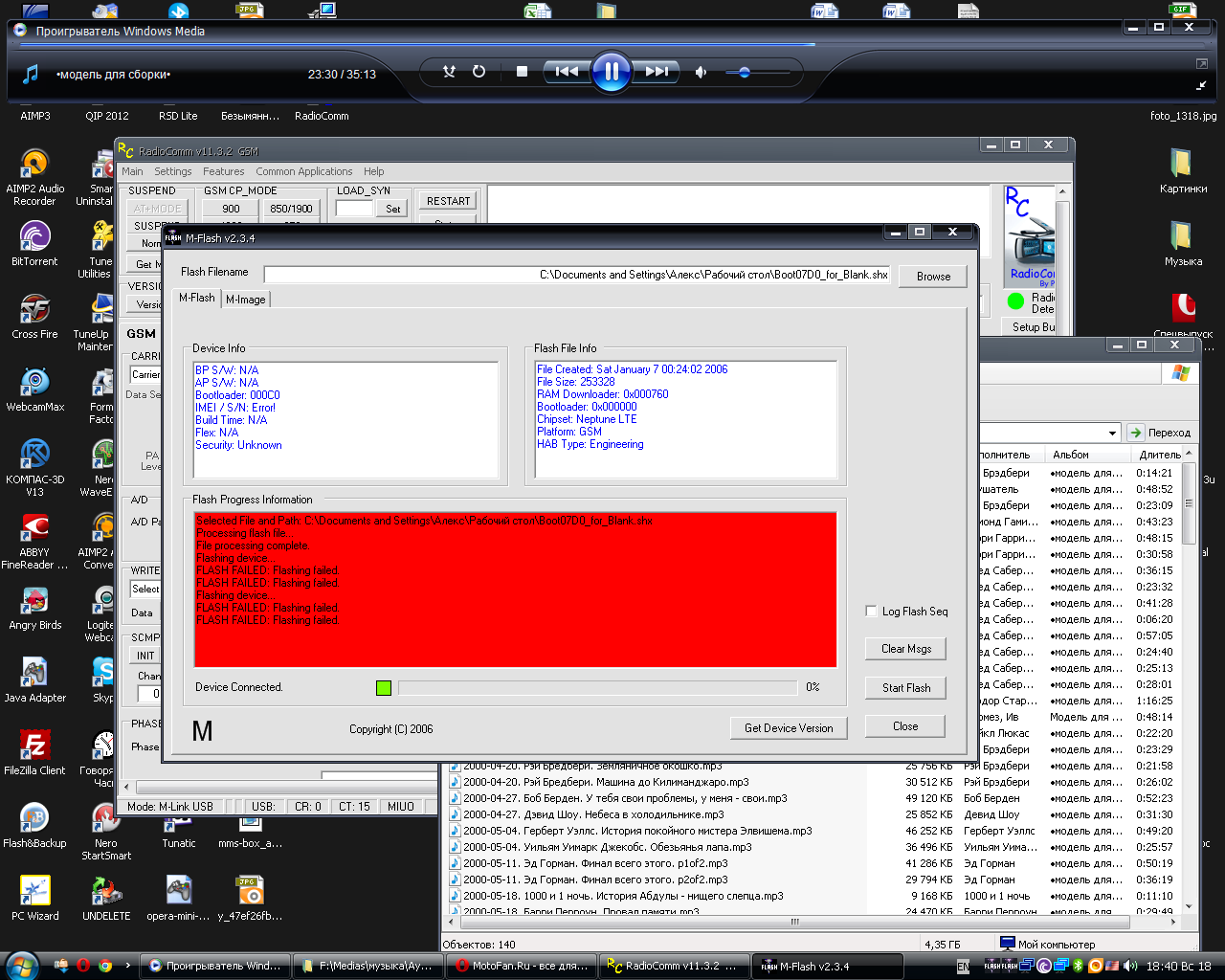The image size is (1225, 980).
Task: Switch media player to compact mode icon
Action: coord(1201,85)
